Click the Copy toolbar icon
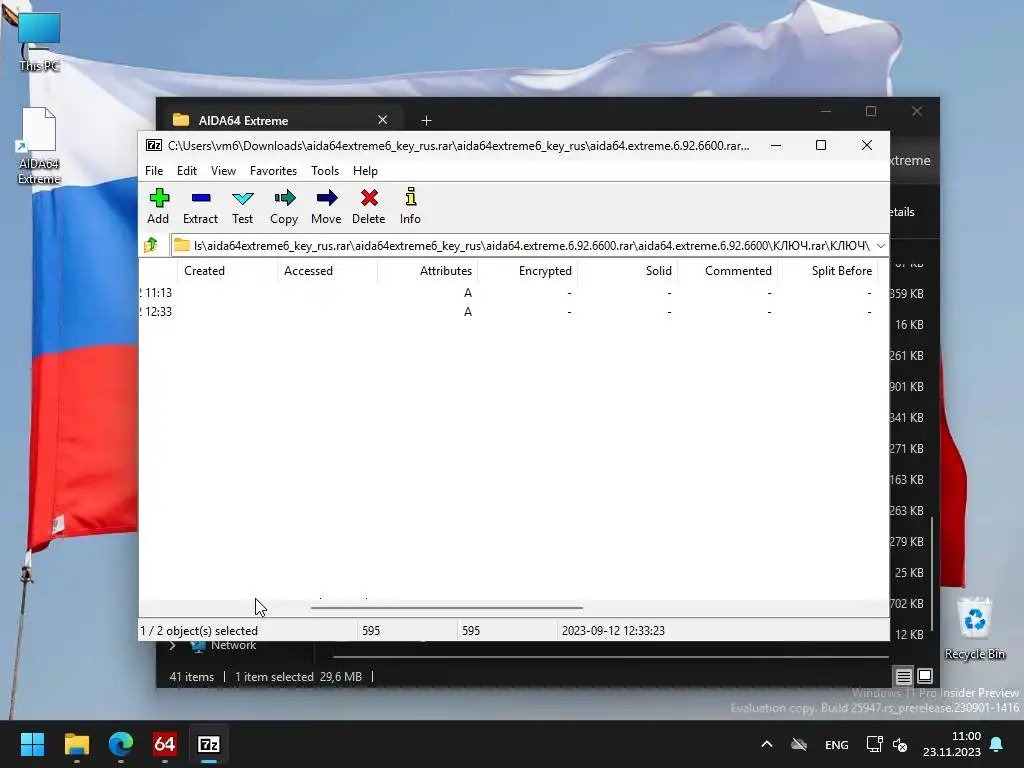 click(x=284, y=206)
